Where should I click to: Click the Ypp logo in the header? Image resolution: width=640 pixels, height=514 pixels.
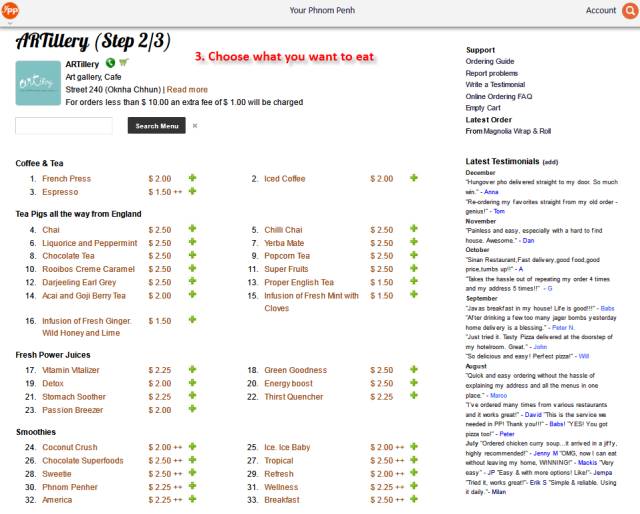[10, 10]
